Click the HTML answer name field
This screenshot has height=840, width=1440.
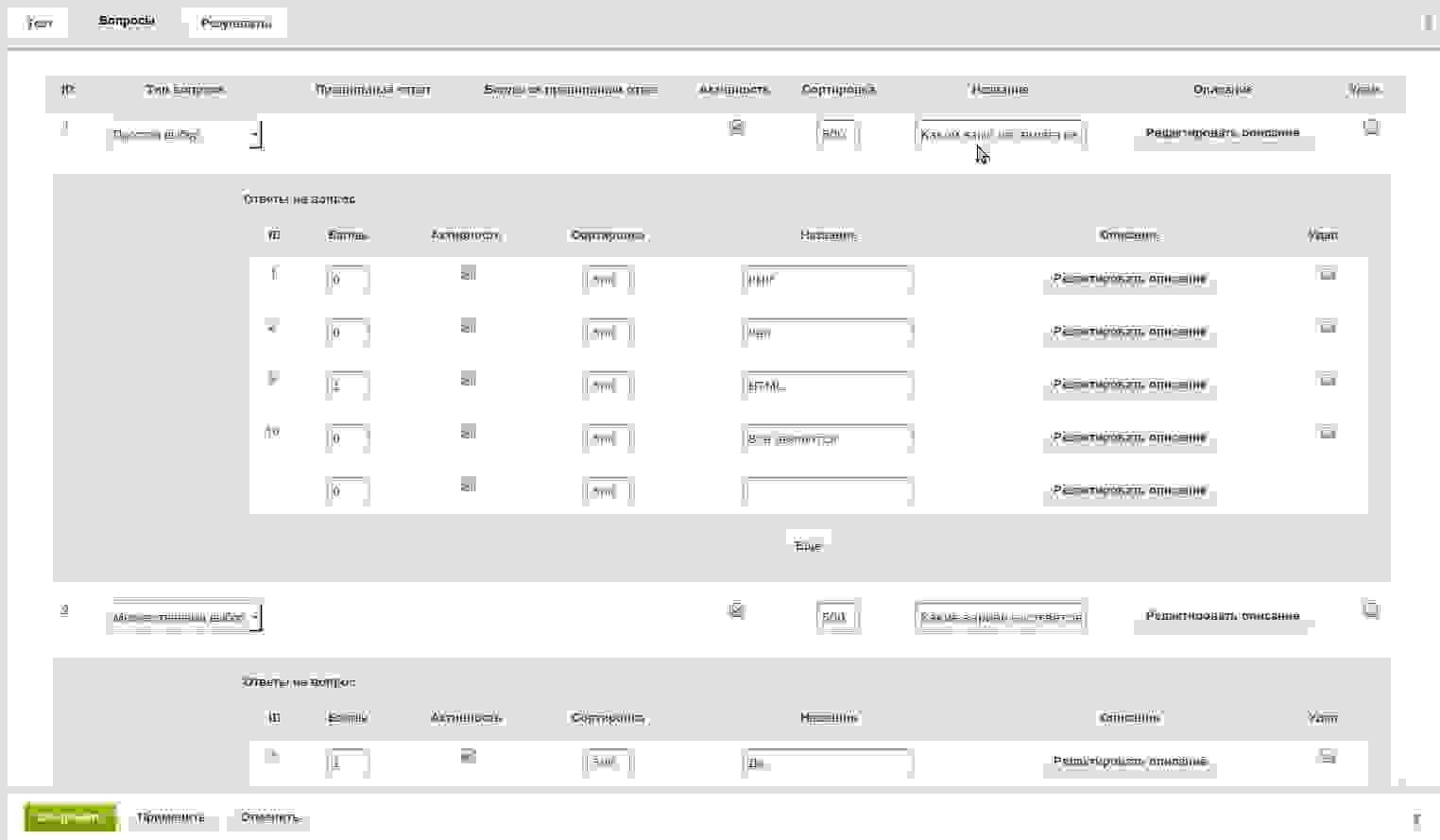[x=828, y=386]
